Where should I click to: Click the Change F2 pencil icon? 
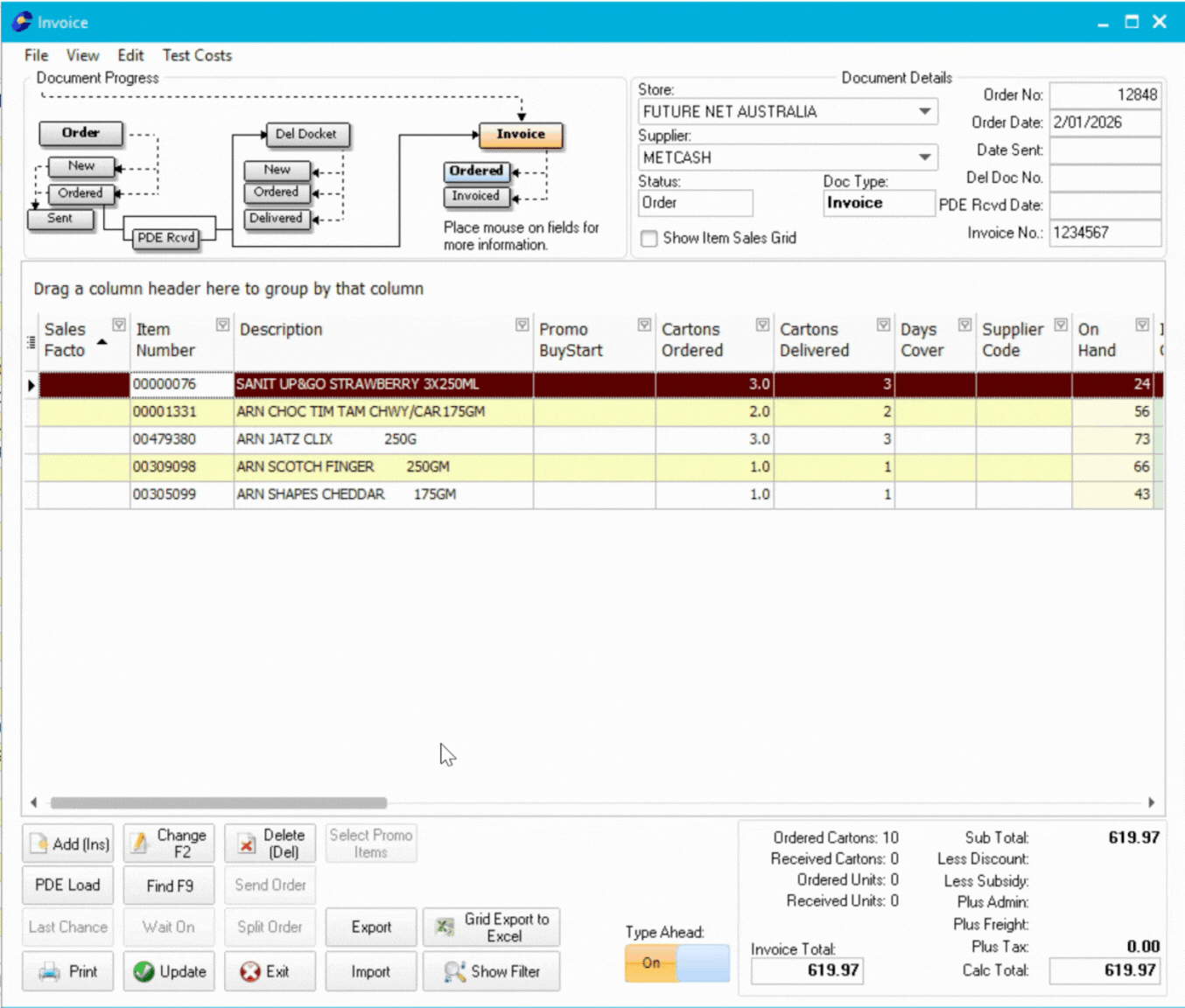coord(141,843)
